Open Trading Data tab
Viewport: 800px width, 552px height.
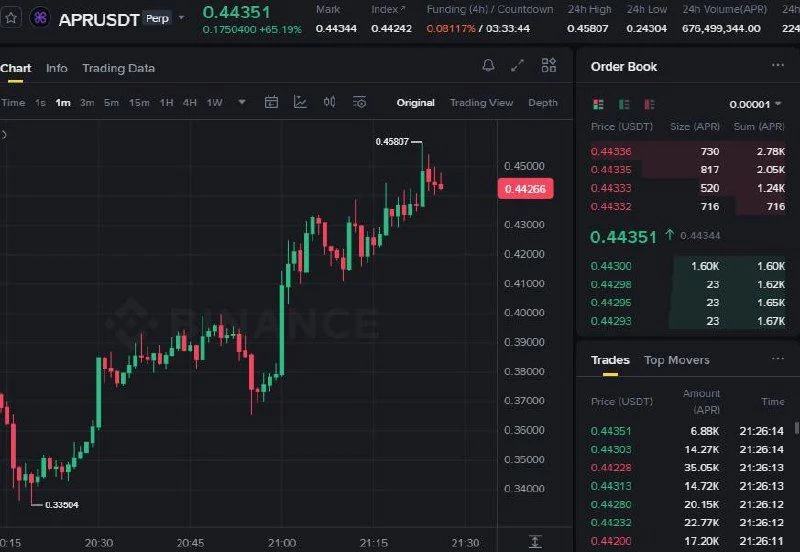point(118,68)
